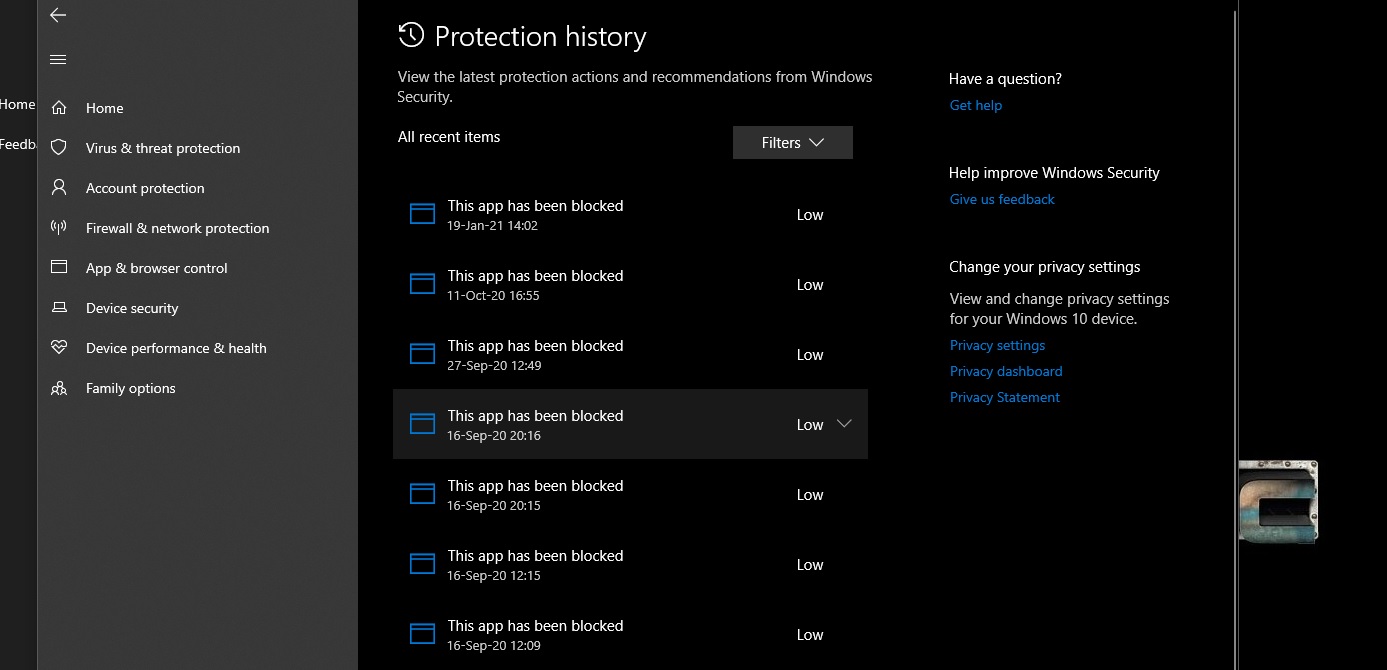Click the clock icon beside Protection history title
This screenshot has height=670, width=1387.
[411, 36]
